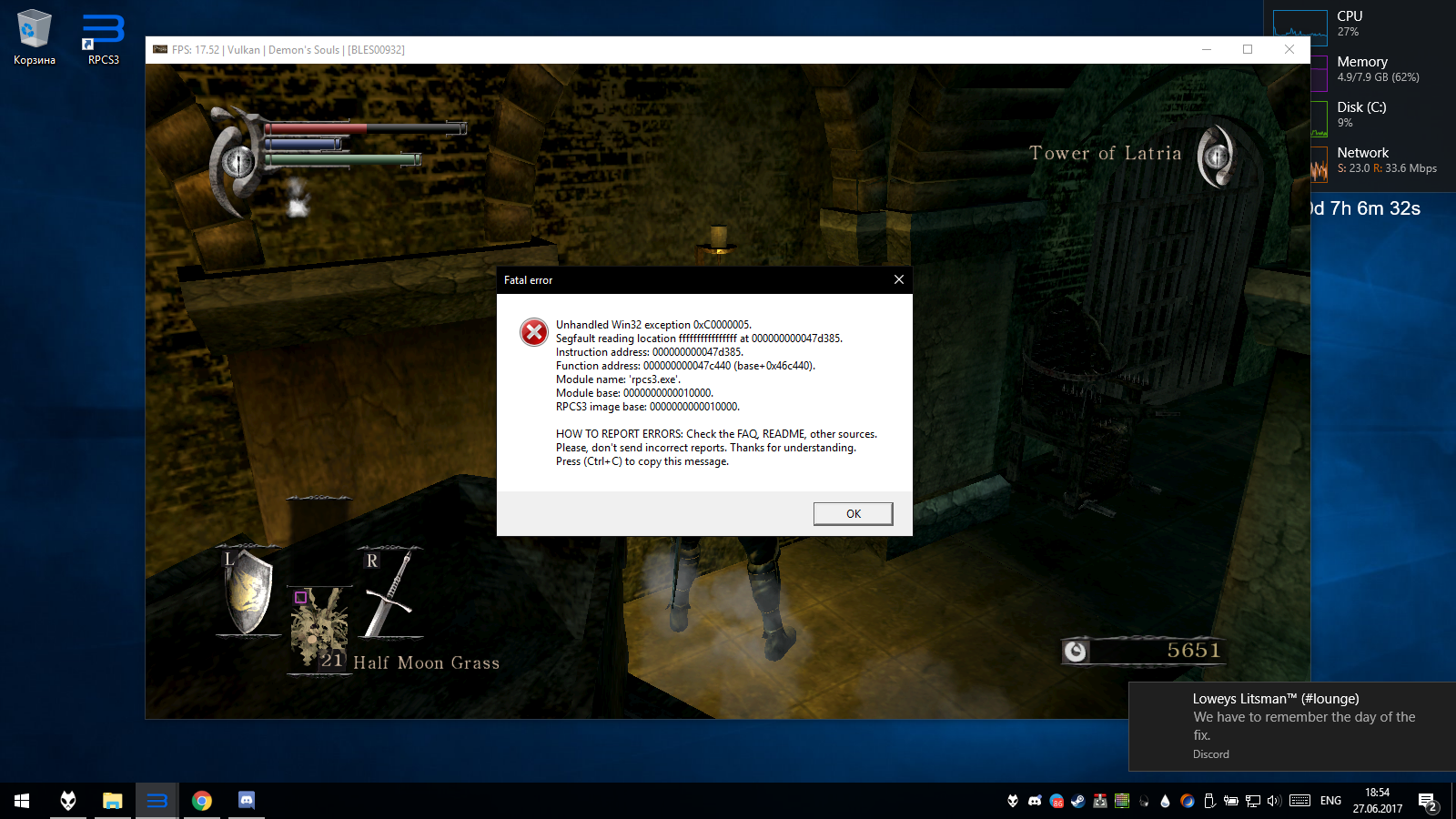1456x819 pixels.
Task: Open the clock showing 18:54
Action: [x=1378, y=801]
